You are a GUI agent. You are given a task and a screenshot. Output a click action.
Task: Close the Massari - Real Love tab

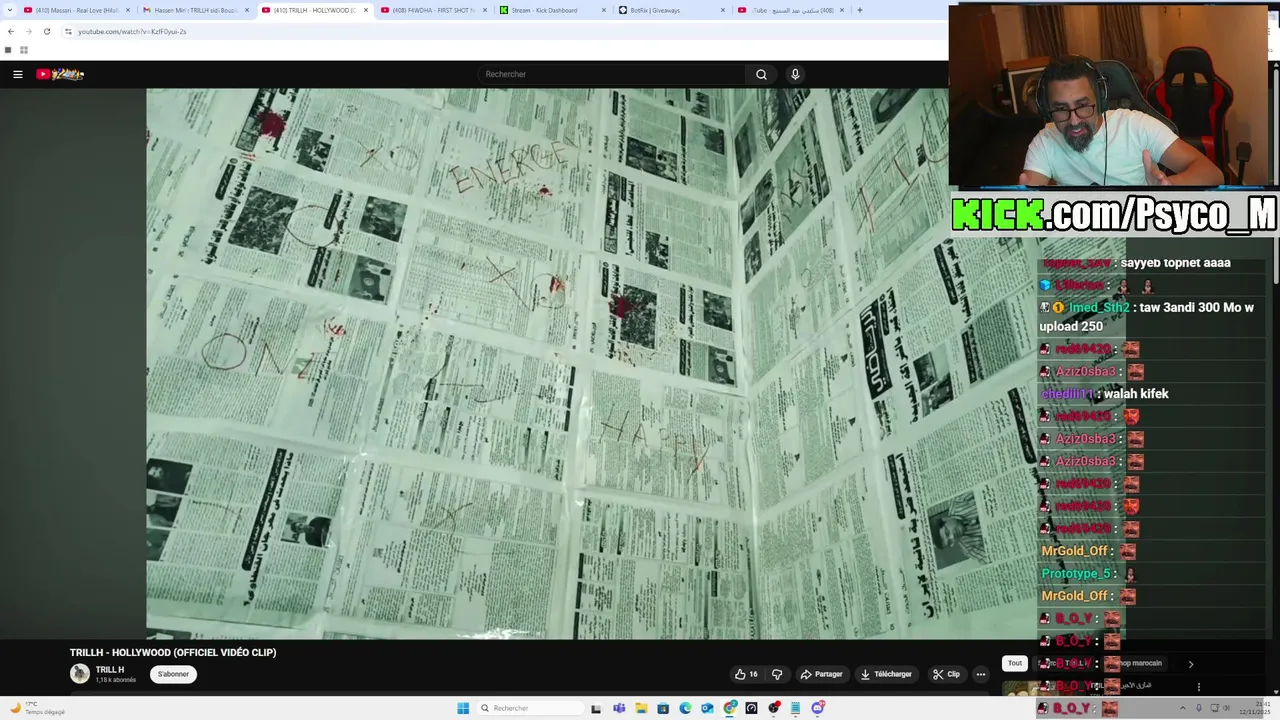(128, 10)
